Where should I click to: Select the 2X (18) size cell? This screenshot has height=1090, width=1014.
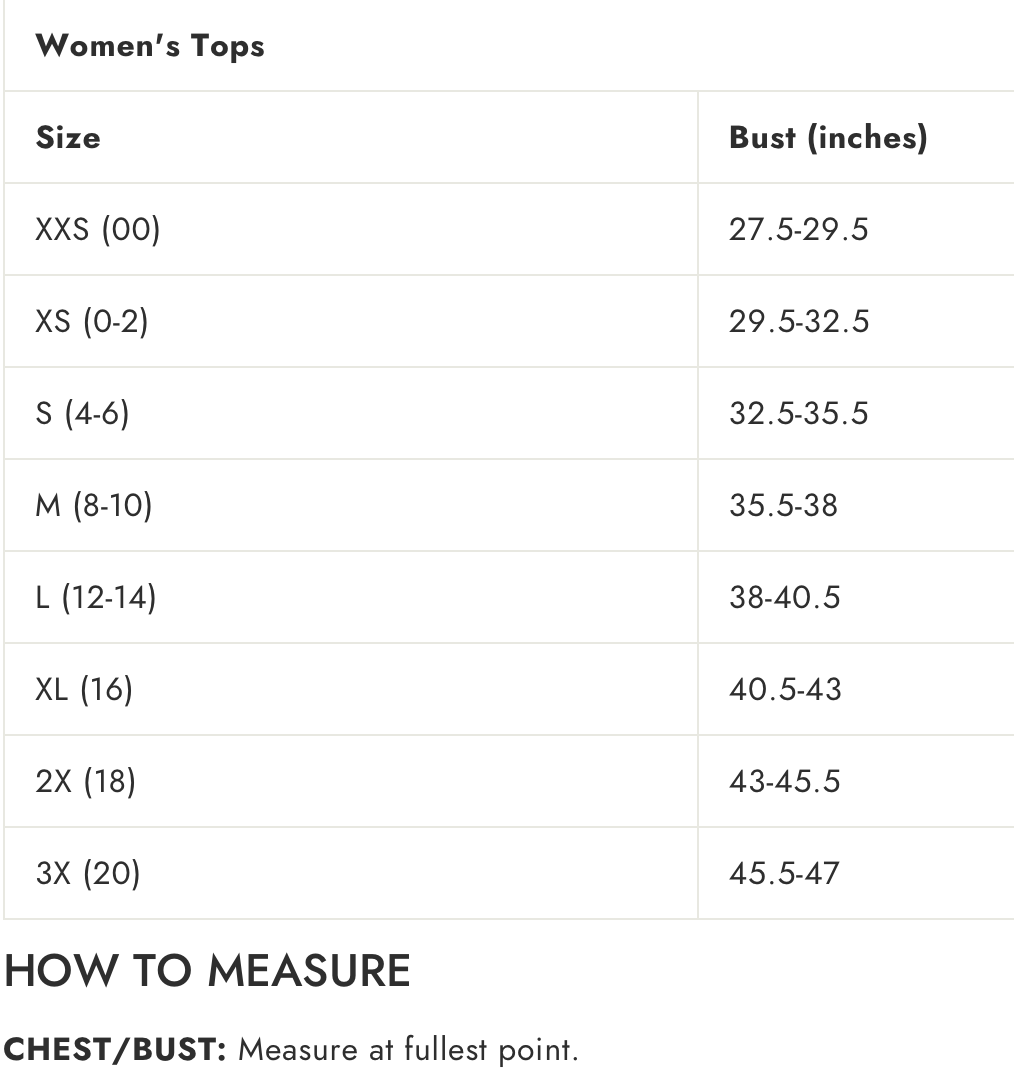pyautogui.click(x=85, y=781)
